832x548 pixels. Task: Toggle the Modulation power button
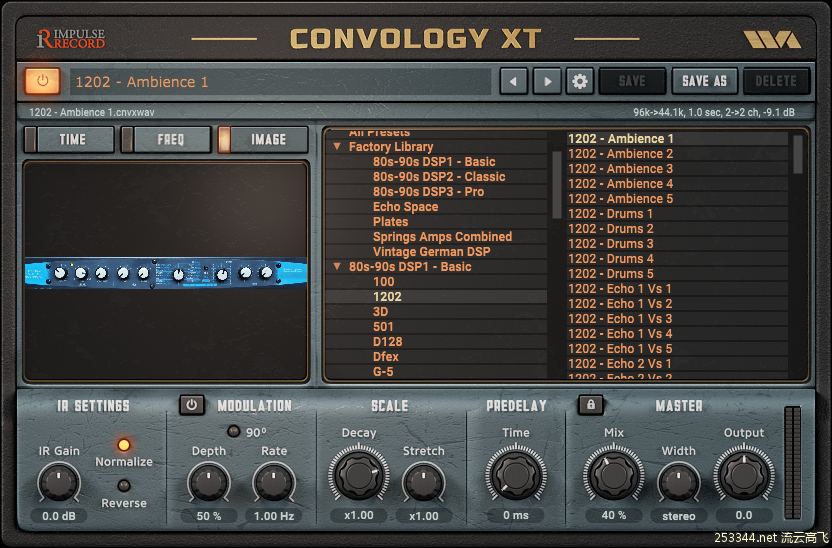[192, 405]
